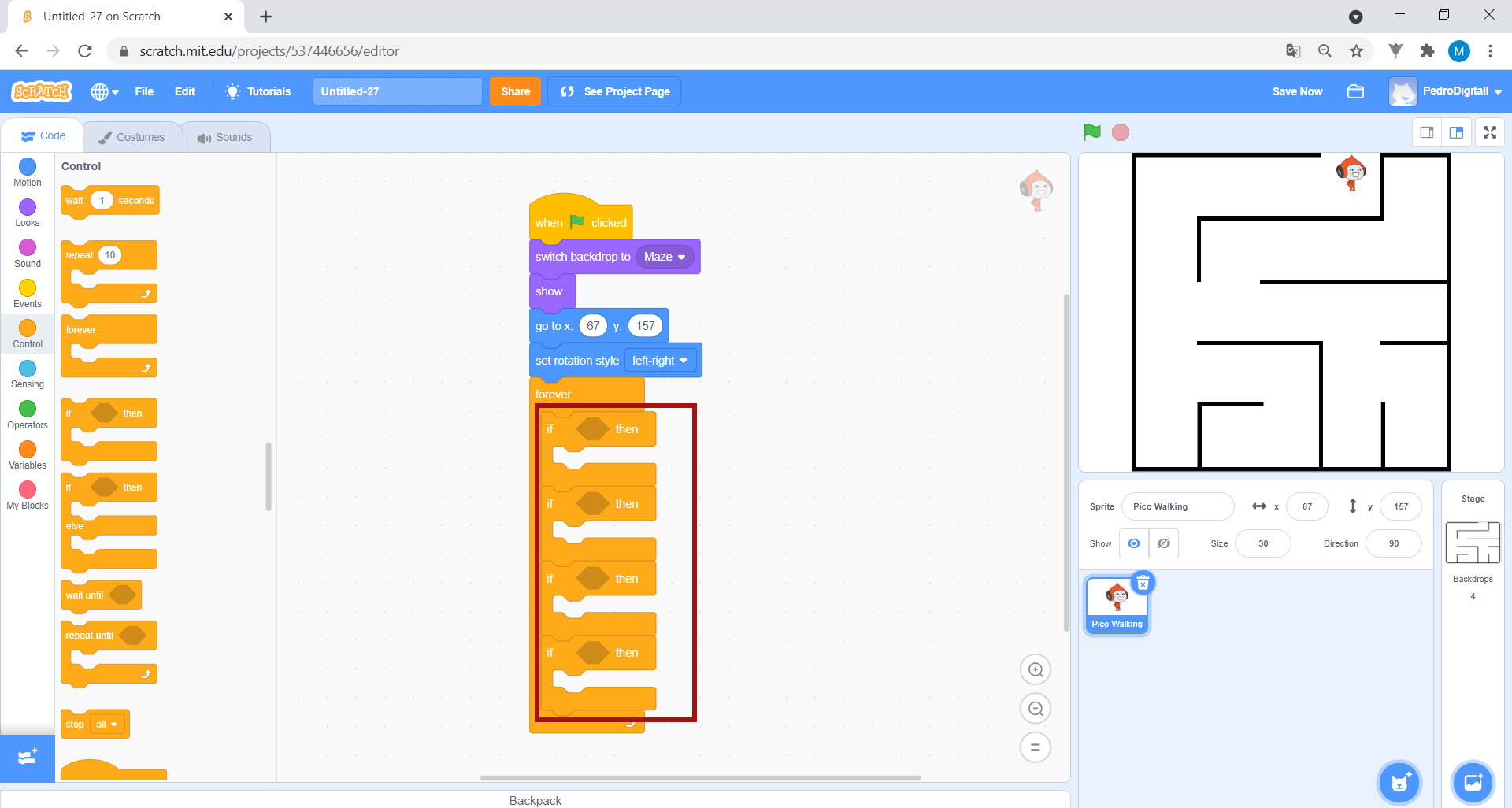Screen dimensions: 1512x808
Task: Click the green flag to run project
Action: pyautogui.click(x=1091, y=132)
